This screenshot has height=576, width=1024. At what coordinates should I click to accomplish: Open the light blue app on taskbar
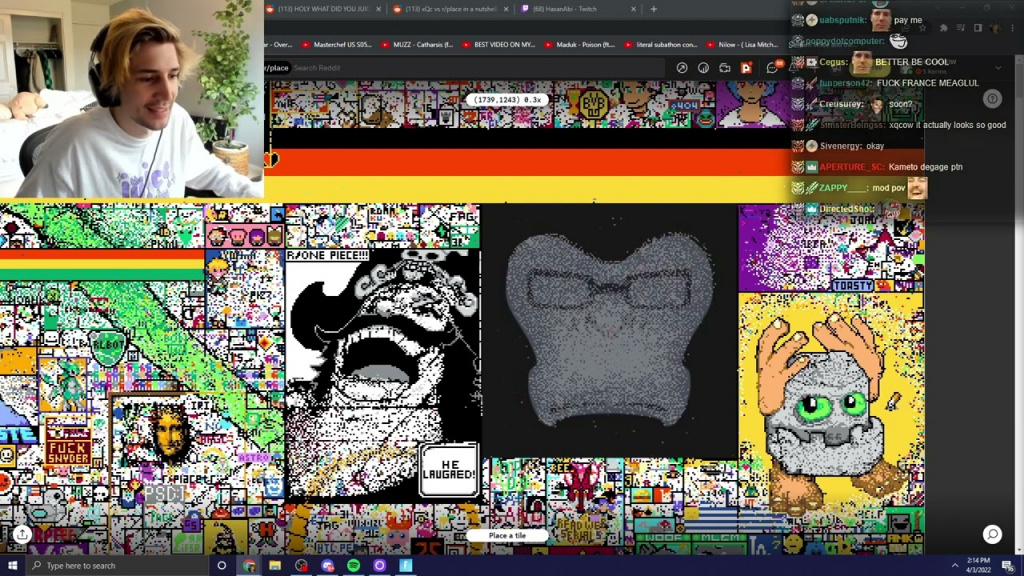(406, 566)
